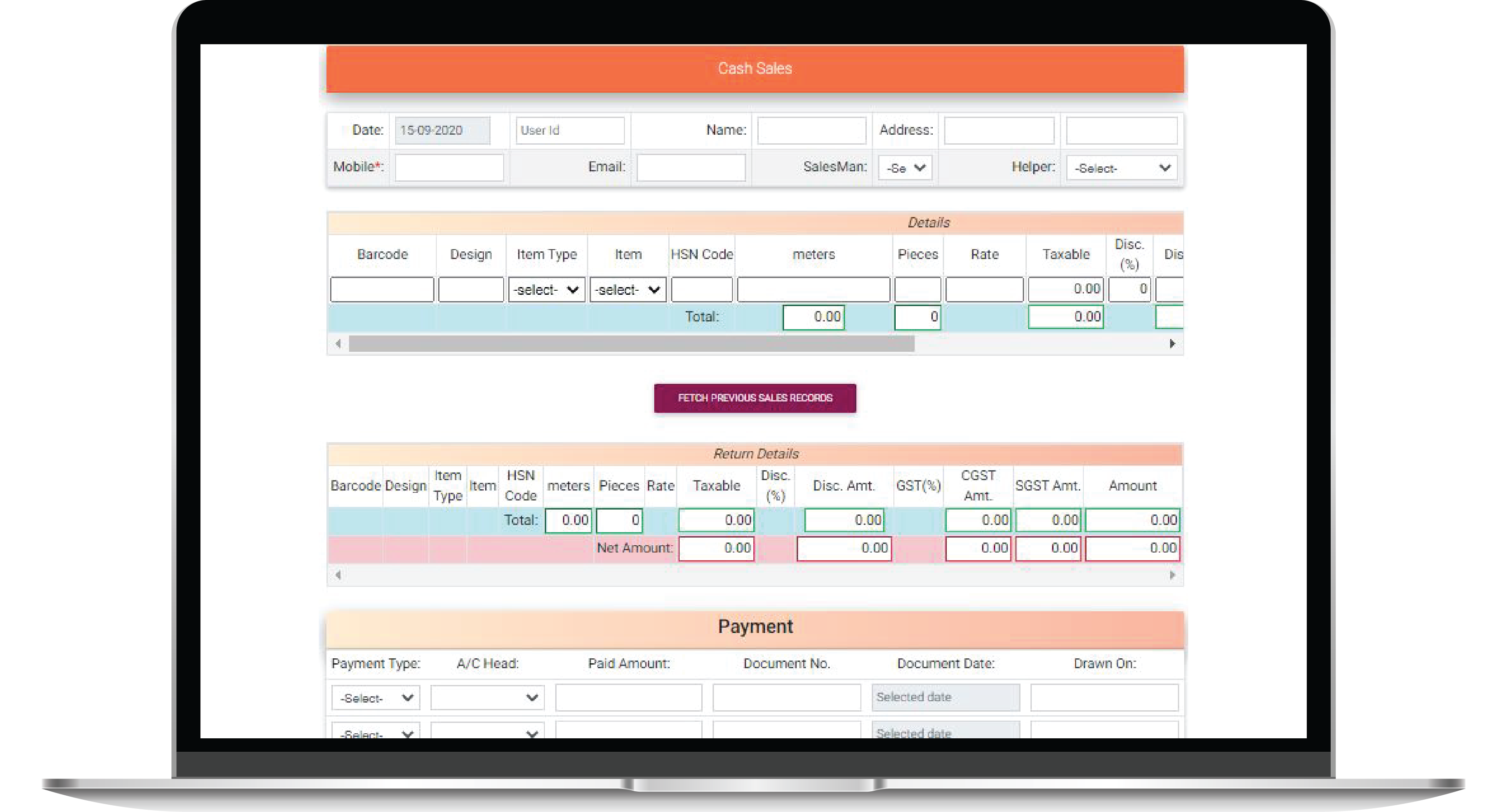Click the Date field showing 15-09-2020
The height and width of the screenshot is (812, 1507).
point(442,131)
